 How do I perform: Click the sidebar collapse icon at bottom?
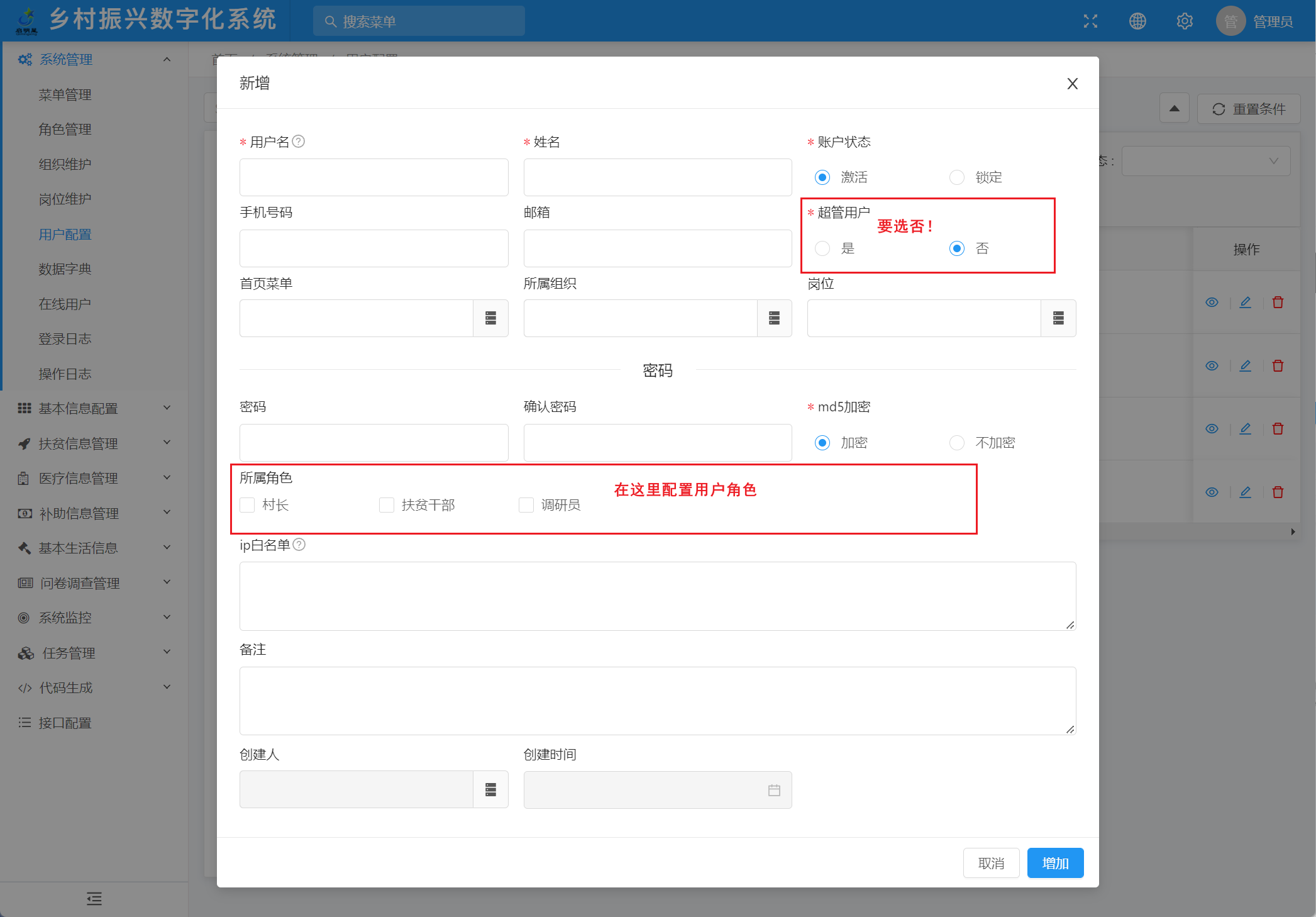[x=94, y=899]
